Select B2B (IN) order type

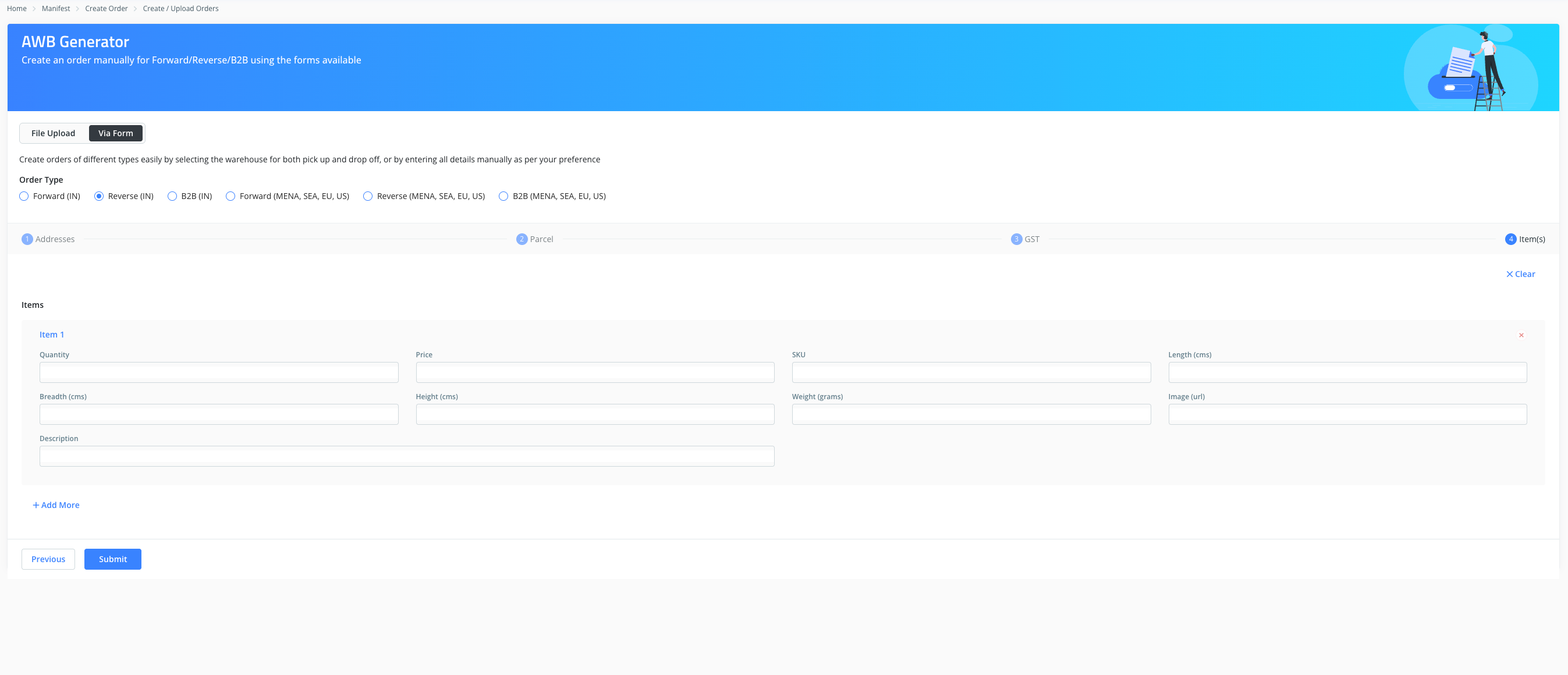[x=172, y=196]
